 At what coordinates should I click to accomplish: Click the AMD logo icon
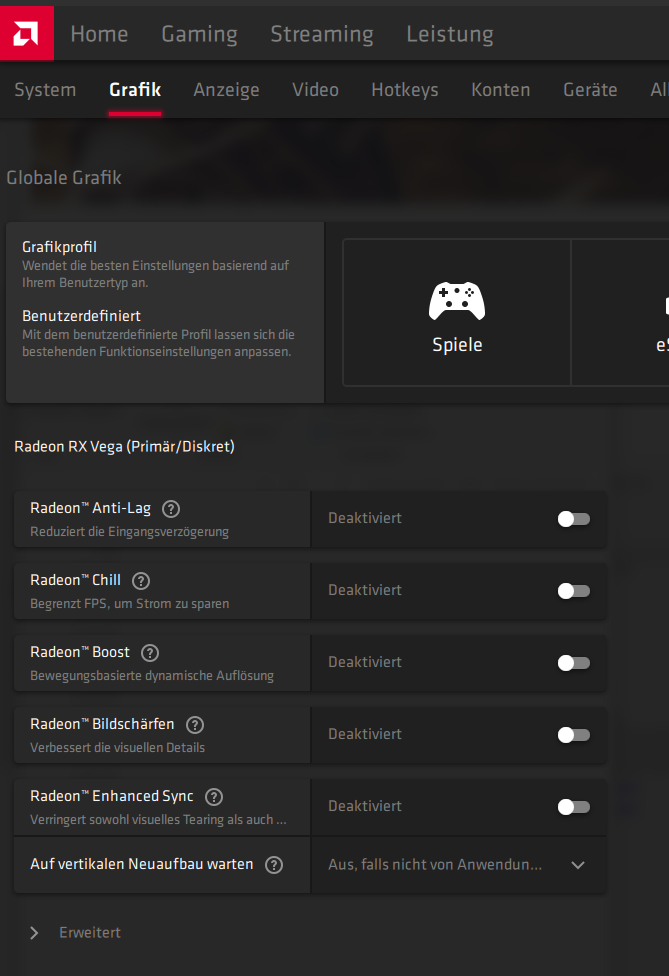(27, 34)
